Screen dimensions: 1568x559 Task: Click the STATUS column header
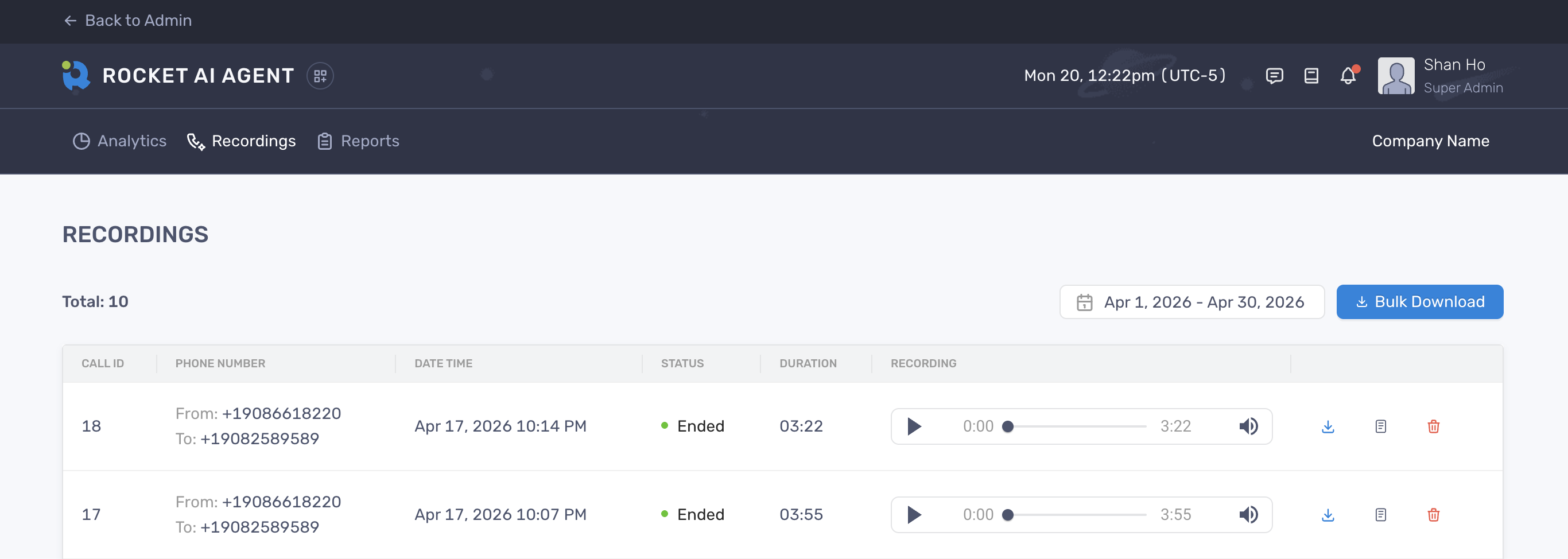(x=682, y=363)
